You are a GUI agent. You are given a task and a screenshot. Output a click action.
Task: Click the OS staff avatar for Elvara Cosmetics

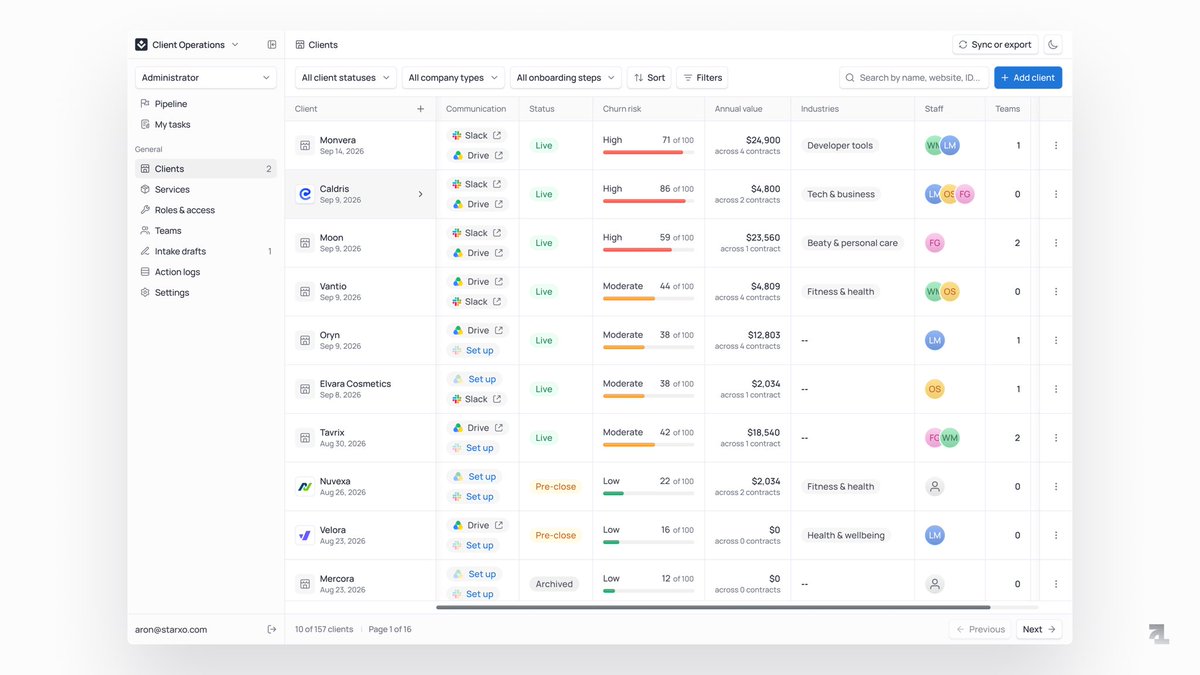(934, 389)
